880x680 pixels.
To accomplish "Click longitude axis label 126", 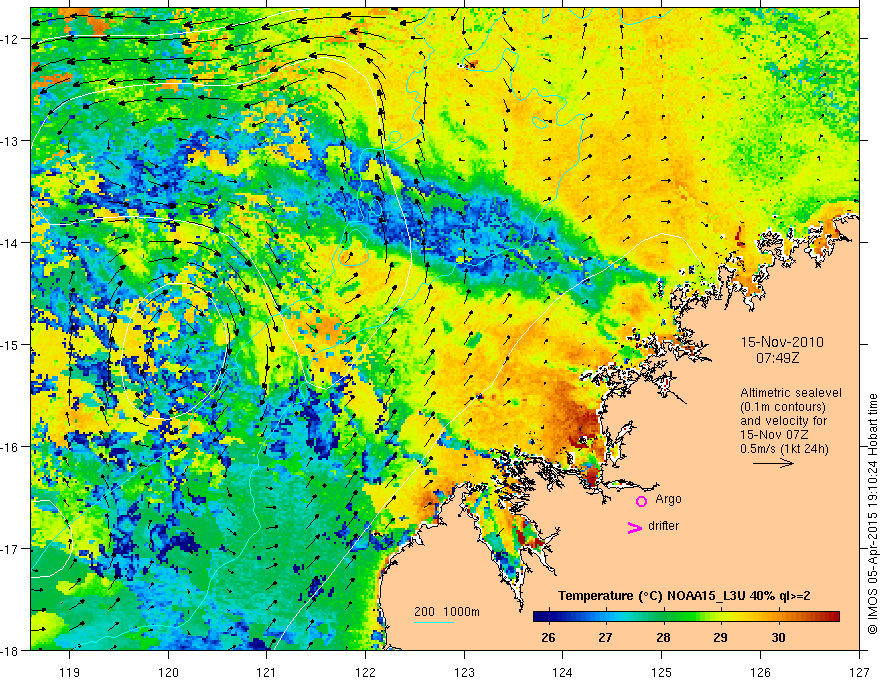I will point(760,672).
